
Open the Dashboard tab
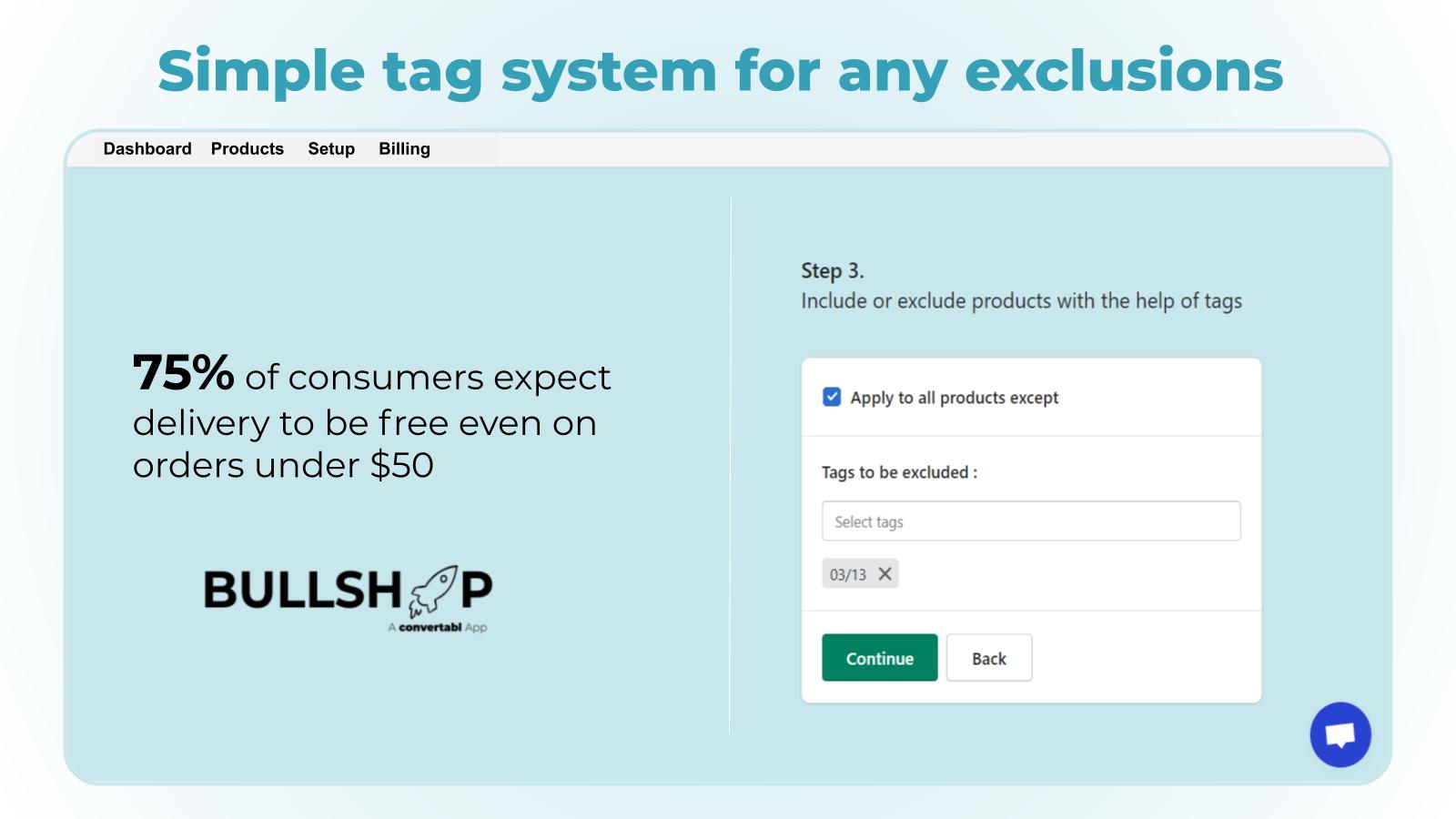point(147,148)
